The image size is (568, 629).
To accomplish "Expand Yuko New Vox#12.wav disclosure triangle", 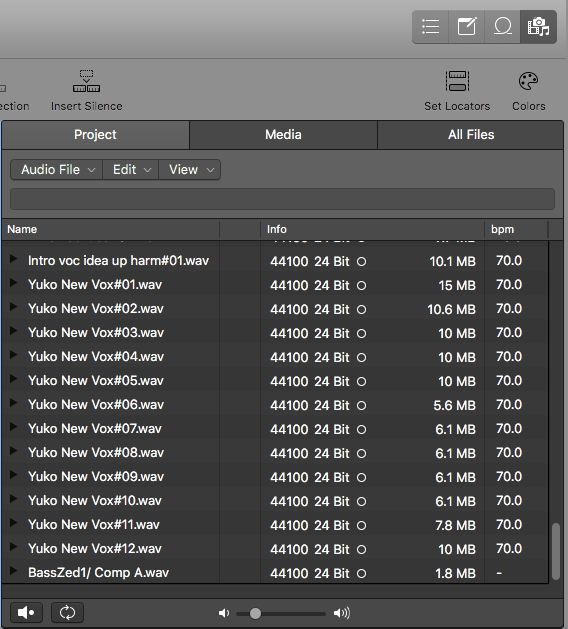I will pyautogui.click(x=13, y=547).
